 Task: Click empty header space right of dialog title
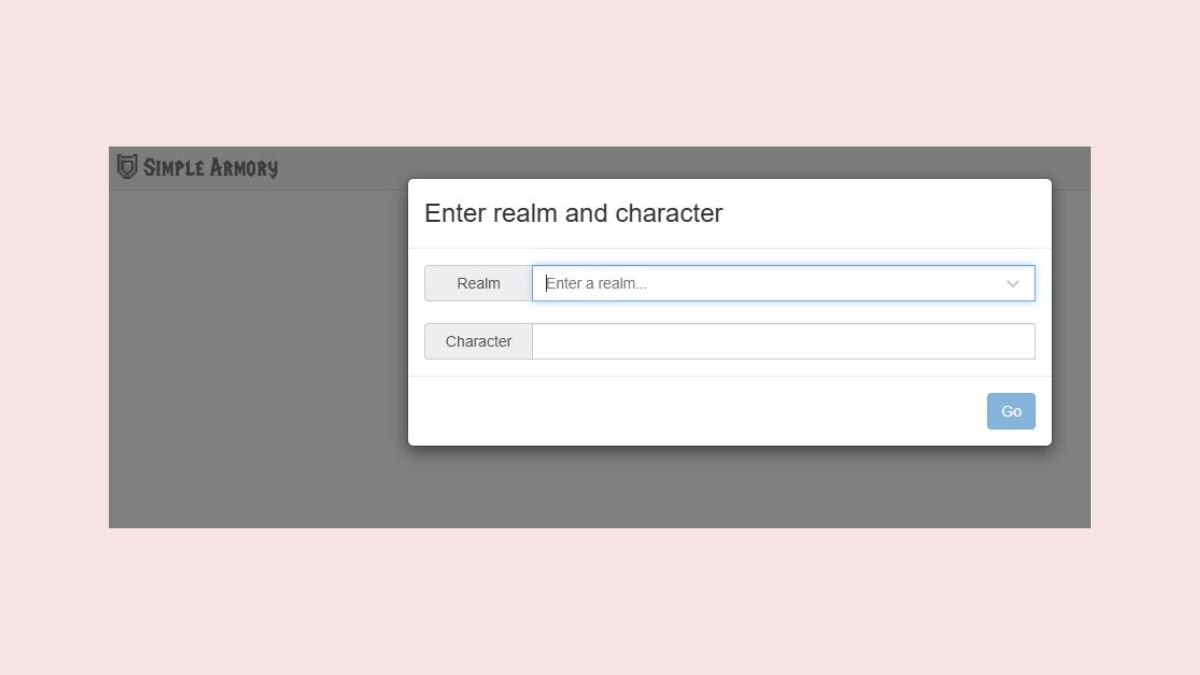pyautogui.click(x=880, y=213)
